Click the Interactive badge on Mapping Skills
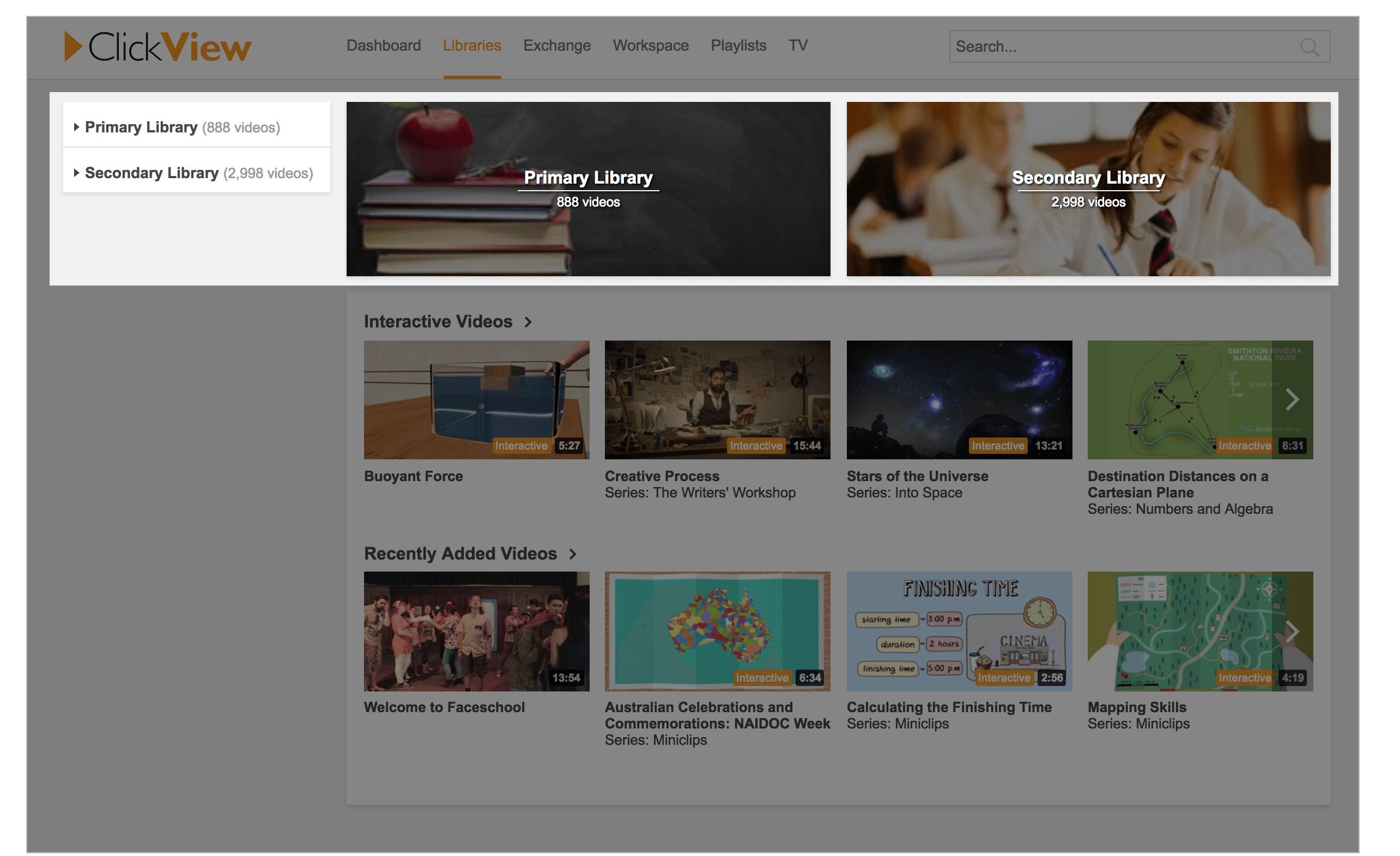1400x856 pixels. point(1245,677)
